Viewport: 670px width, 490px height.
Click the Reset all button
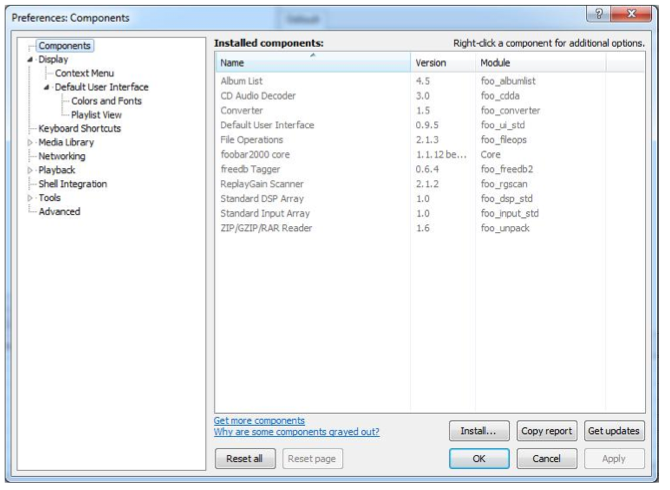point(245,459)
